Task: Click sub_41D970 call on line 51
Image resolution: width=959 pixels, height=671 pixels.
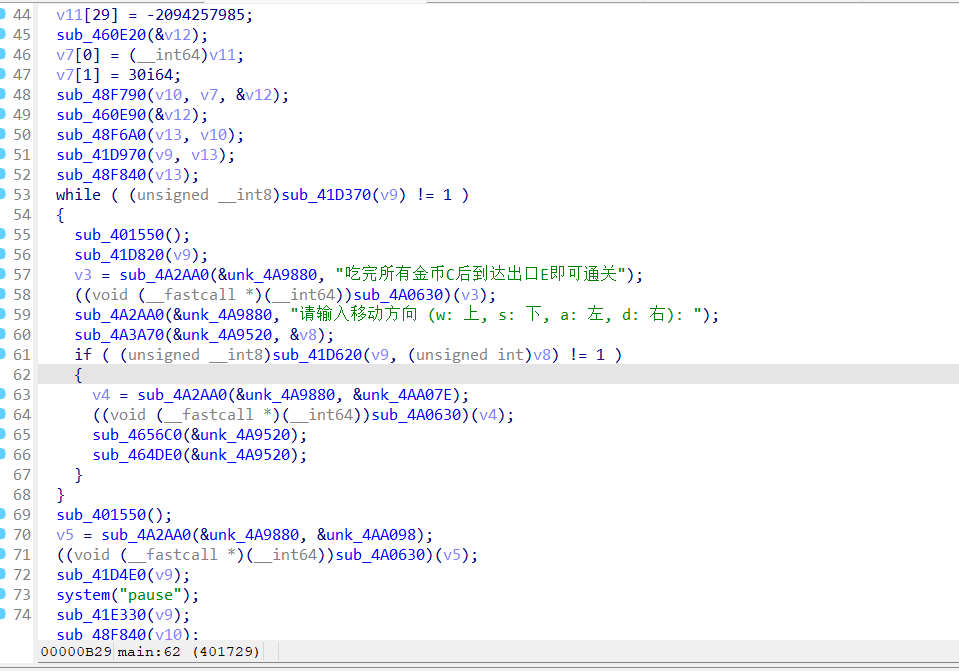Action: tap(101, 155)
